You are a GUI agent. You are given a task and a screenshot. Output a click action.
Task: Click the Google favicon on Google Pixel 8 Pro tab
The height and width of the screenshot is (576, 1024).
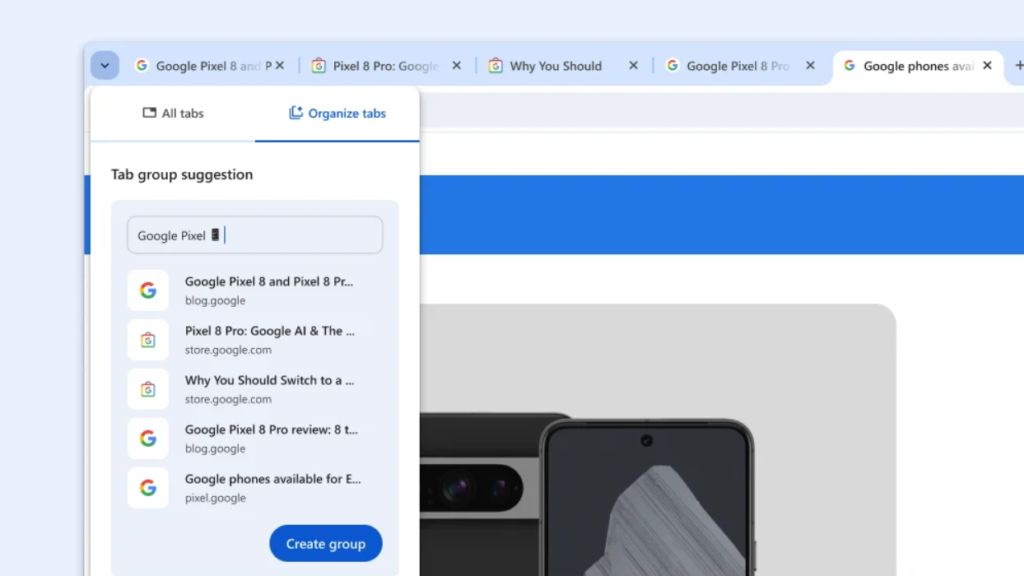pyautogui.click(x=672, y=65)
